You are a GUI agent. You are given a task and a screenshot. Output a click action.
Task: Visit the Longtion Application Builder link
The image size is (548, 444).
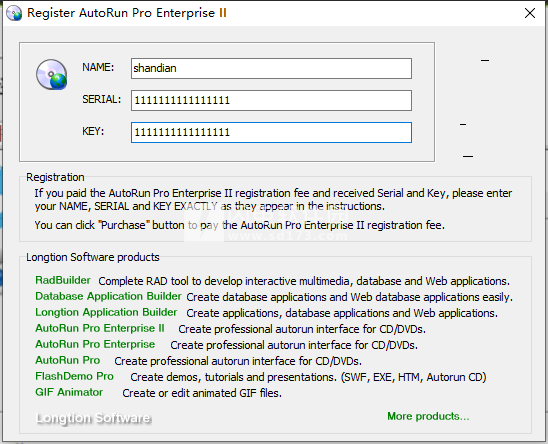click(x=106, y=312)
